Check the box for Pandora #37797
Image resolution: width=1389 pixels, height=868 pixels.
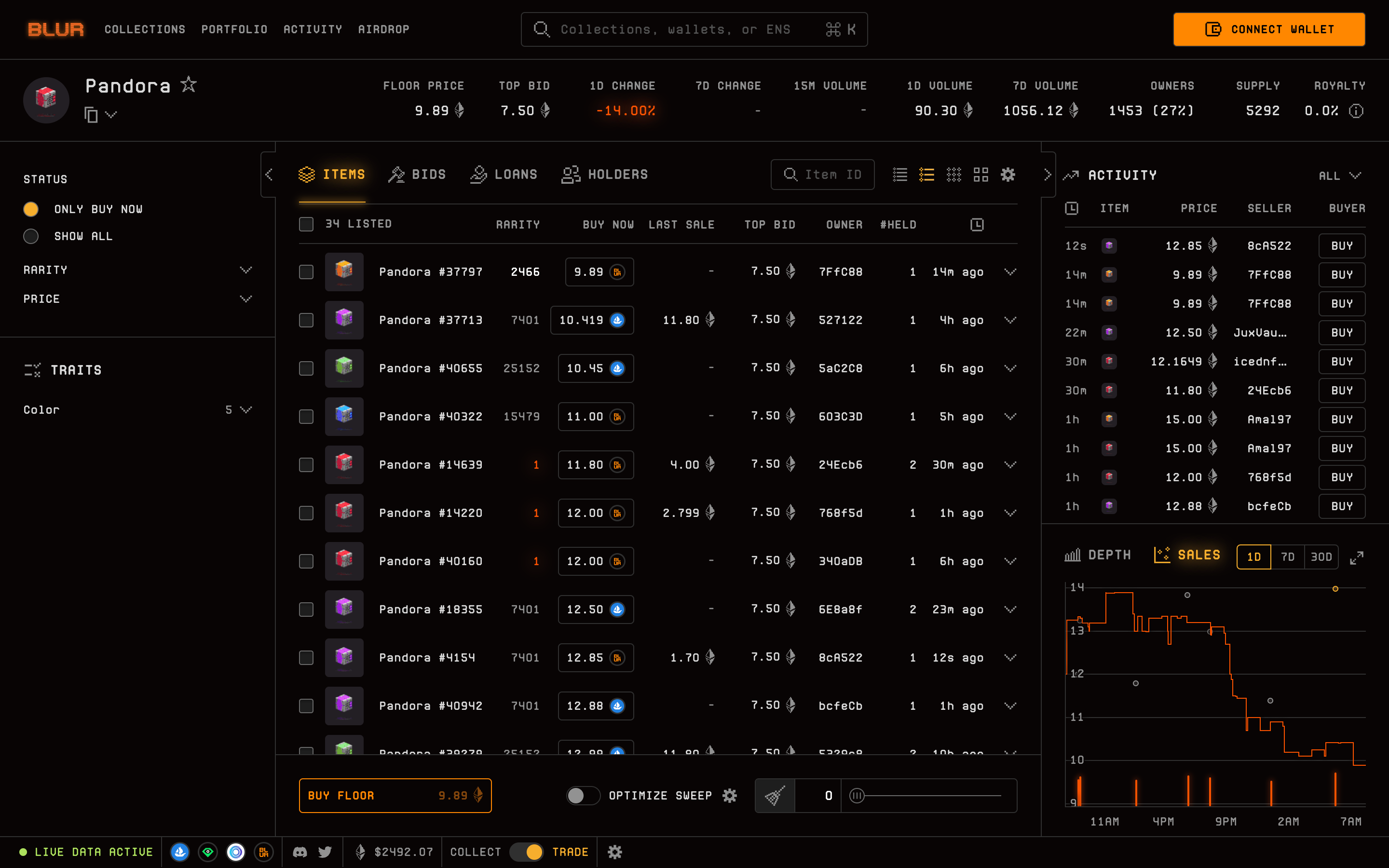(x=306, y=272)
